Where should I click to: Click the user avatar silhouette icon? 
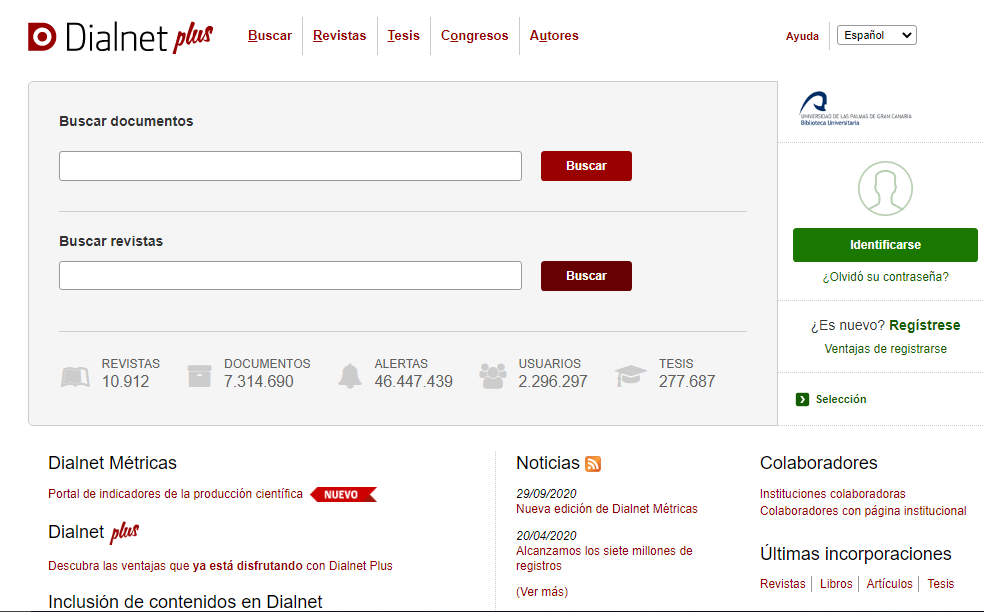[x=885, y=188]
